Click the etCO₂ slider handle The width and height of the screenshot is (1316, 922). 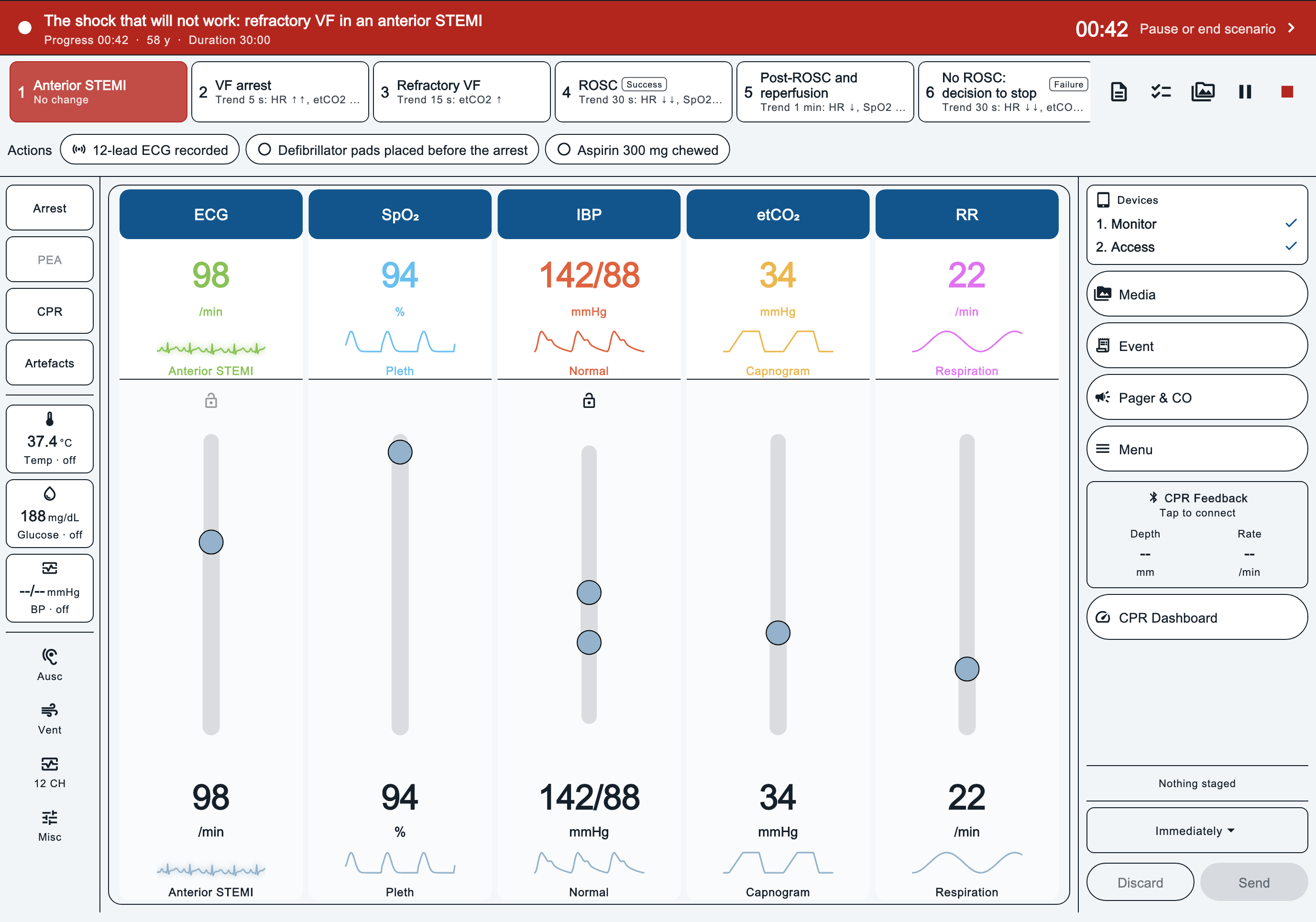click(x=778, y=633)
